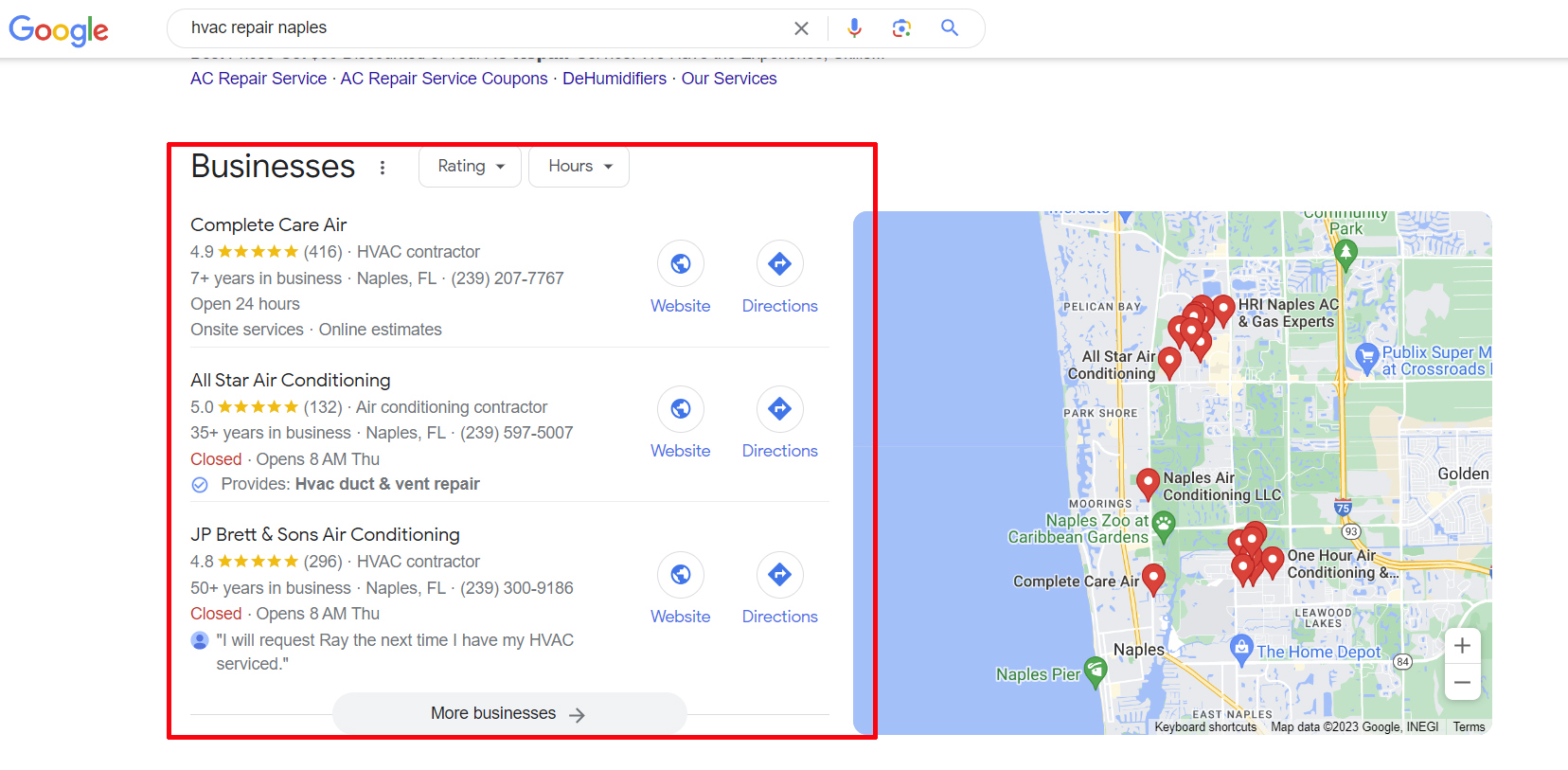
Task: Click Keyboard shortcuts on the map
Action: pyautogui.click(x=1205, y=727)
